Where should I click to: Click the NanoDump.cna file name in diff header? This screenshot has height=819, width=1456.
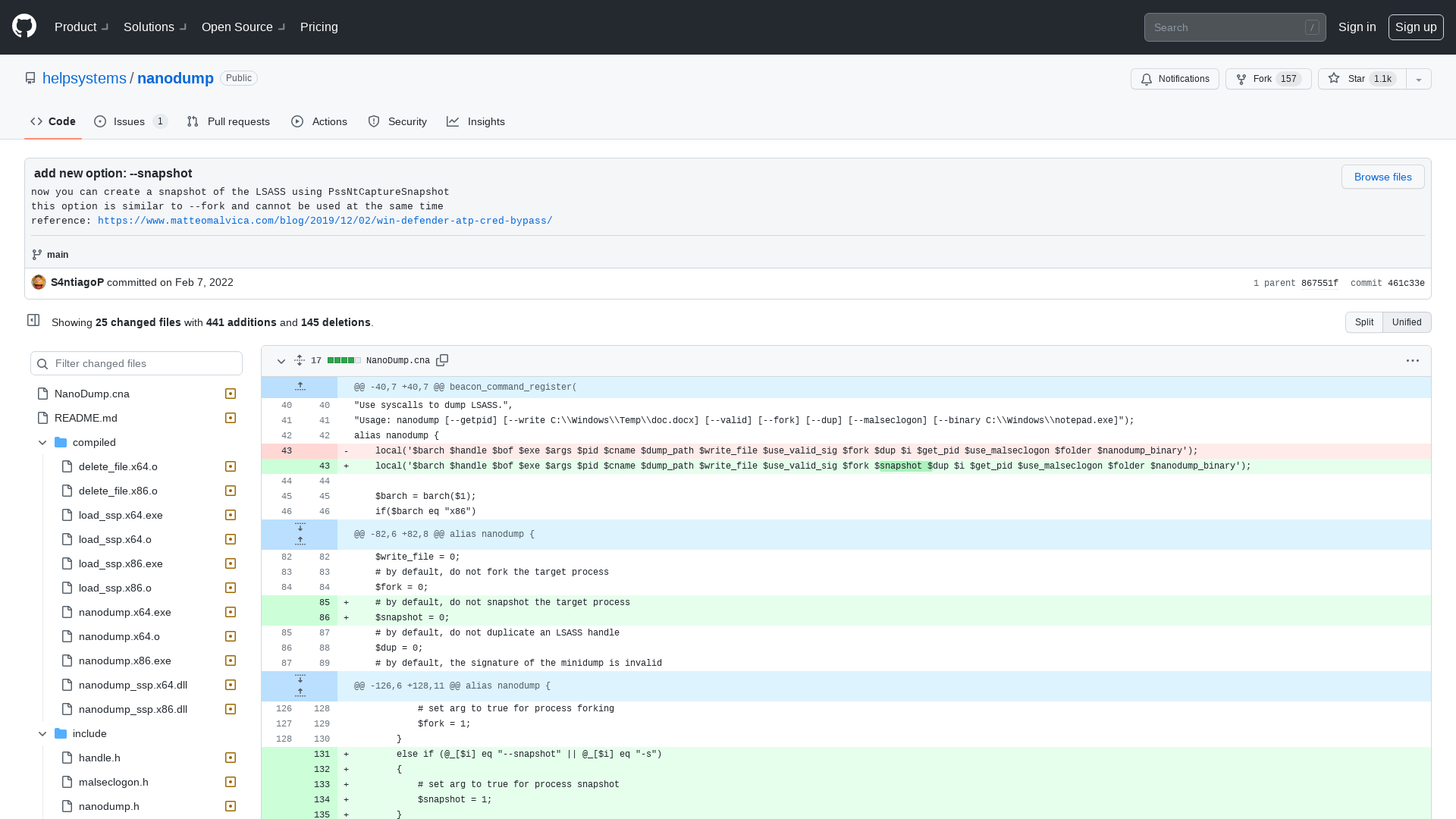tap(398, 361)
